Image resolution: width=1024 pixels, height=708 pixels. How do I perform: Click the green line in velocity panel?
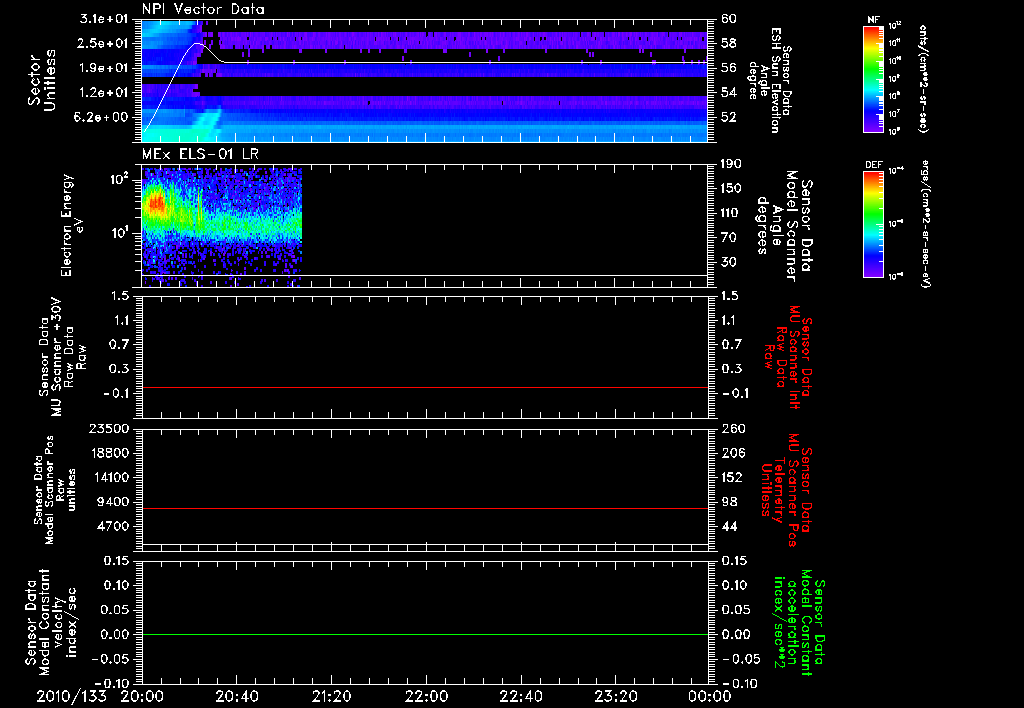(x=424, y=634)
